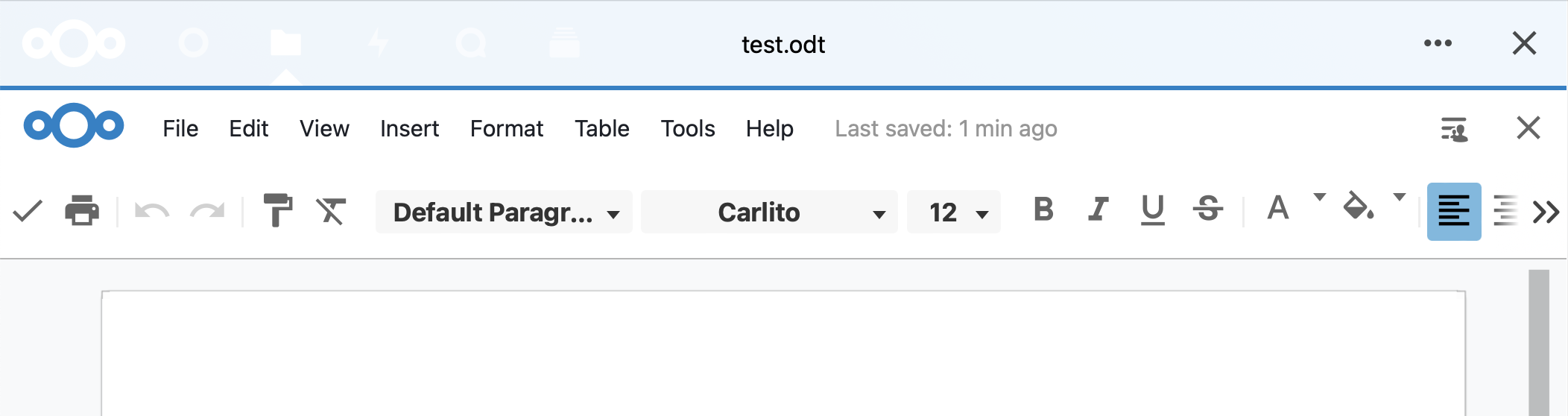Click the Clone Formatting paintbrush icon
The width and height of the screenshot is (1568, 416).
point(277,212)
